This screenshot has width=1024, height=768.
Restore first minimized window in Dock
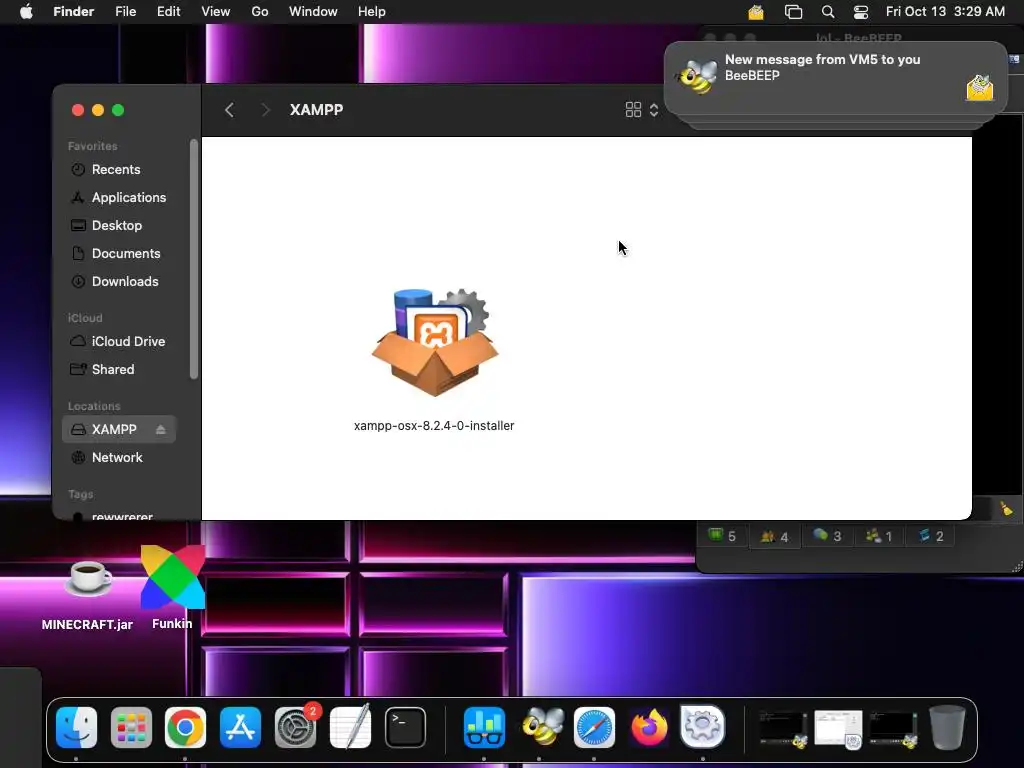coord(784,729)
